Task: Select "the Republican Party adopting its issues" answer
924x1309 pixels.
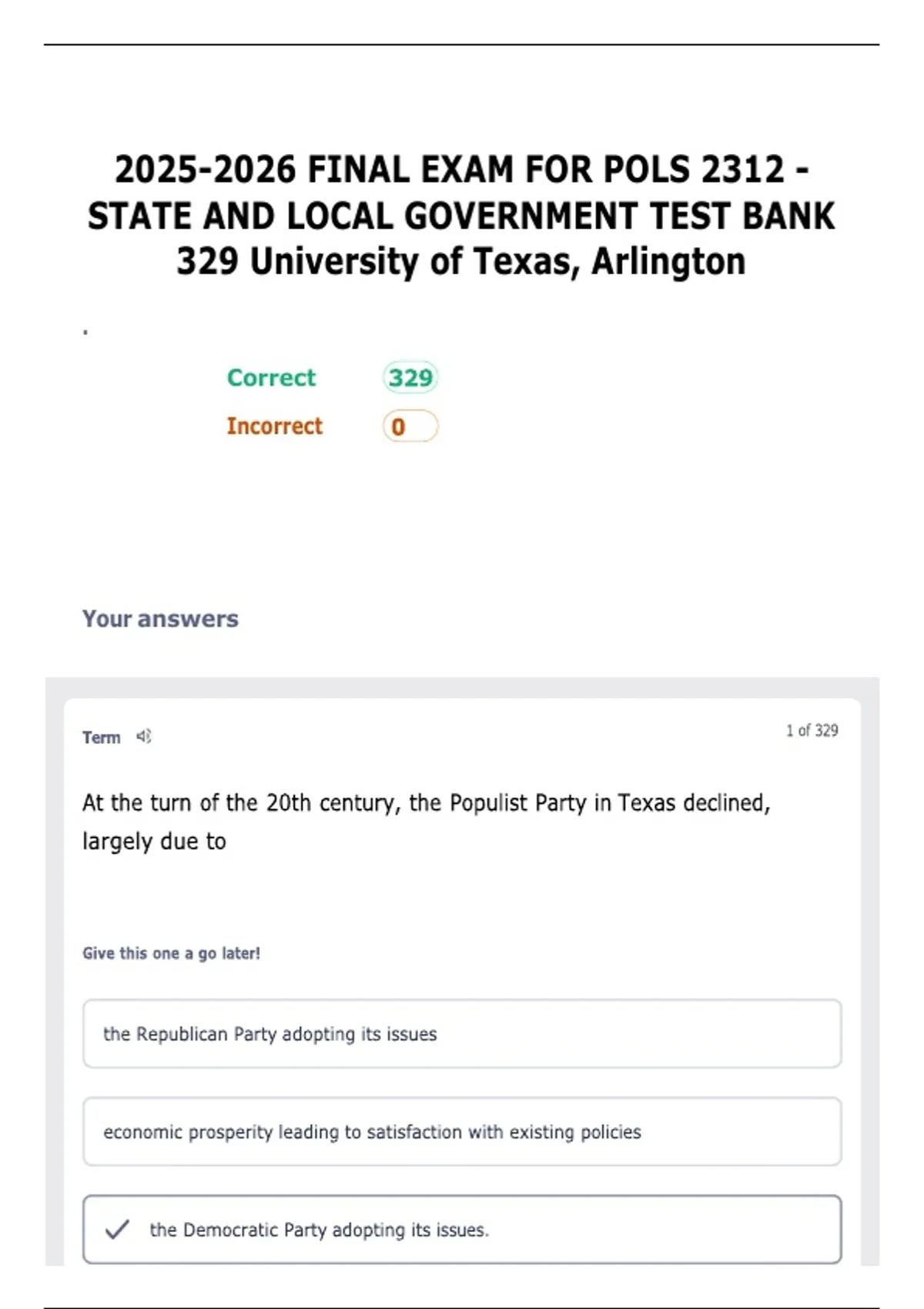Action: coord(462,1033)
